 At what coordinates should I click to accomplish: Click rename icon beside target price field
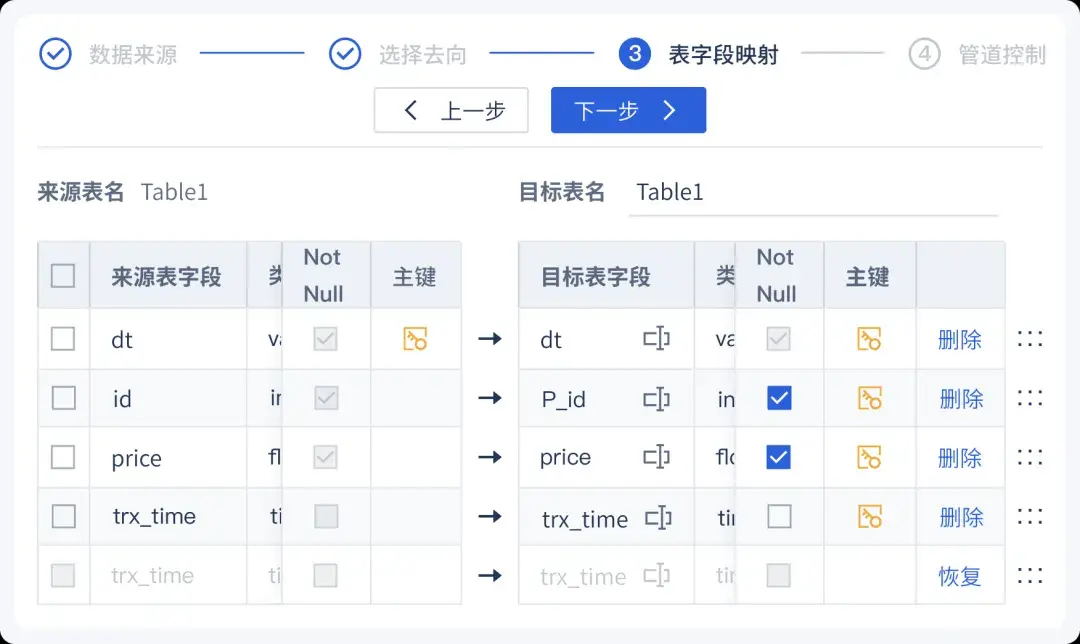pyautogui.click(x=656, y=457)
